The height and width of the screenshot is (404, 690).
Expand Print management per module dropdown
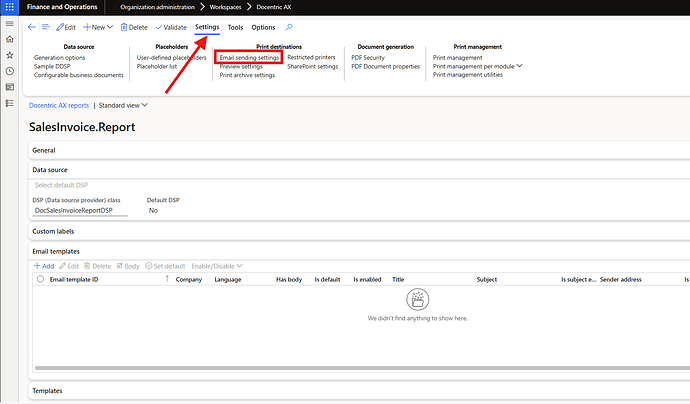477,66
